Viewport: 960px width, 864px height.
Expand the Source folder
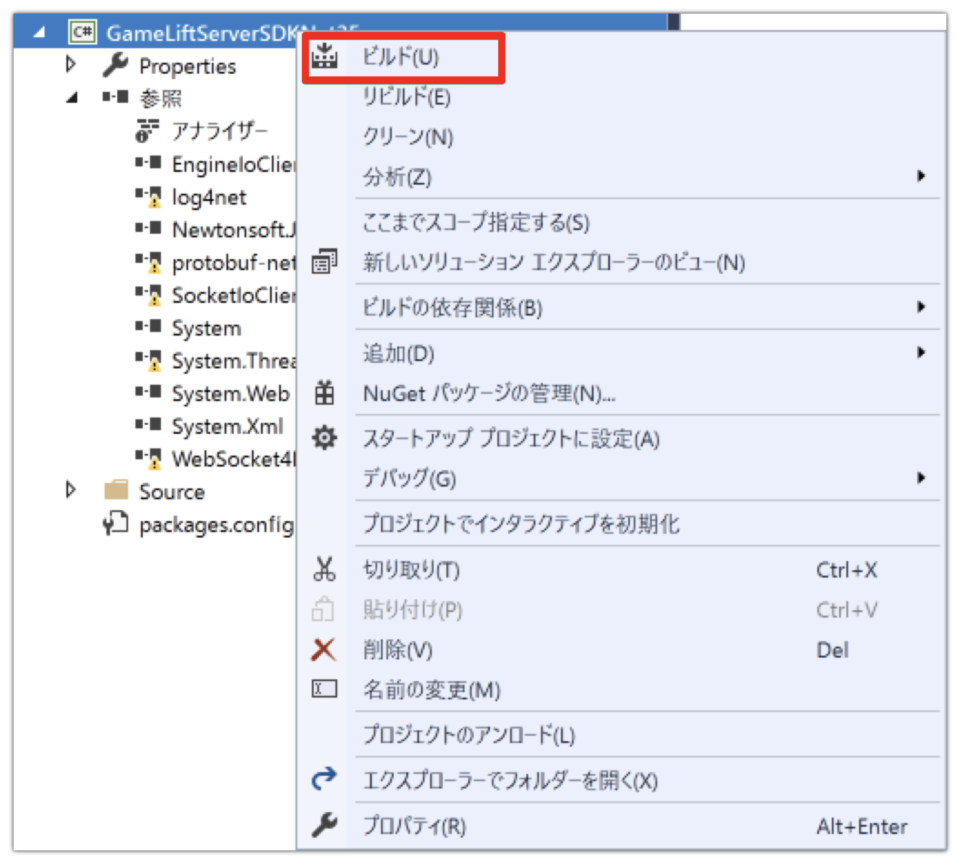click(x=68, y=491)
